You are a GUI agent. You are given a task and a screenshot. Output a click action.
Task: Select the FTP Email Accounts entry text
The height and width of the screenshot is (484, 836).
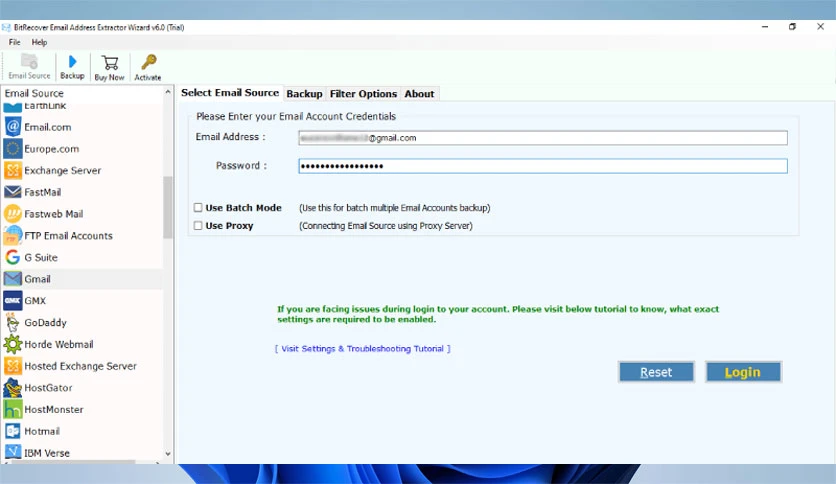tap(68, 236)
